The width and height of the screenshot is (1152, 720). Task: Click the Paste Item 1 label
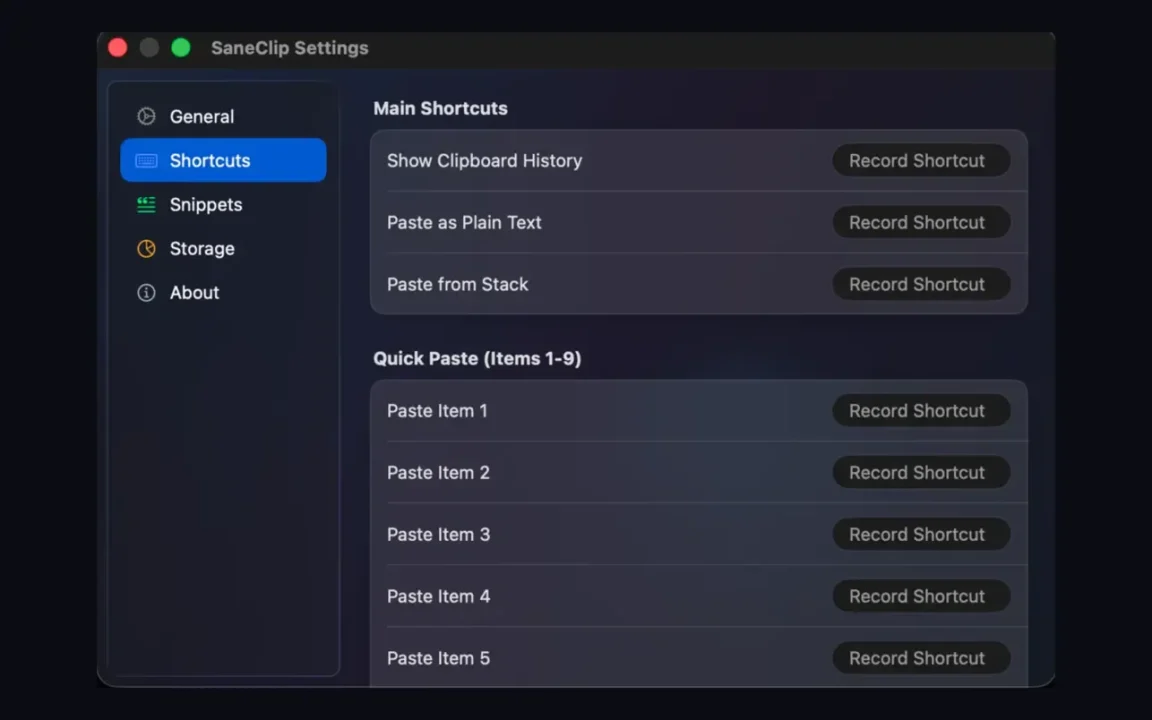pyautogui.click(x=437, y=411)
